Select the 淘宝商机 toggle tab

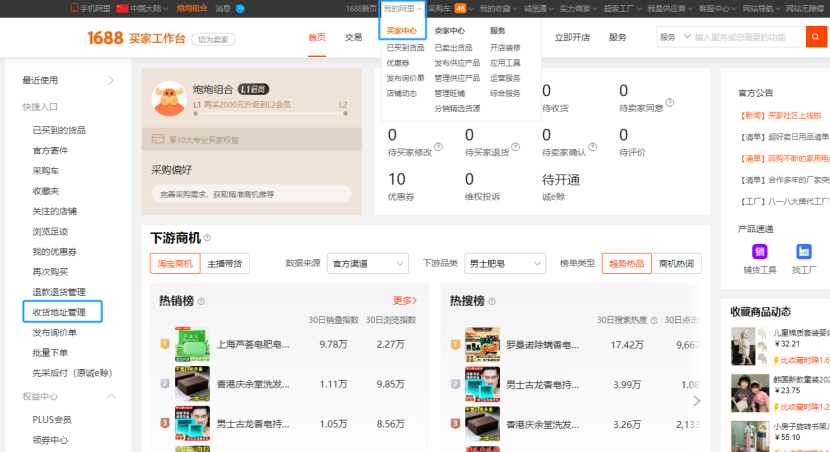[x=175, y=264]
